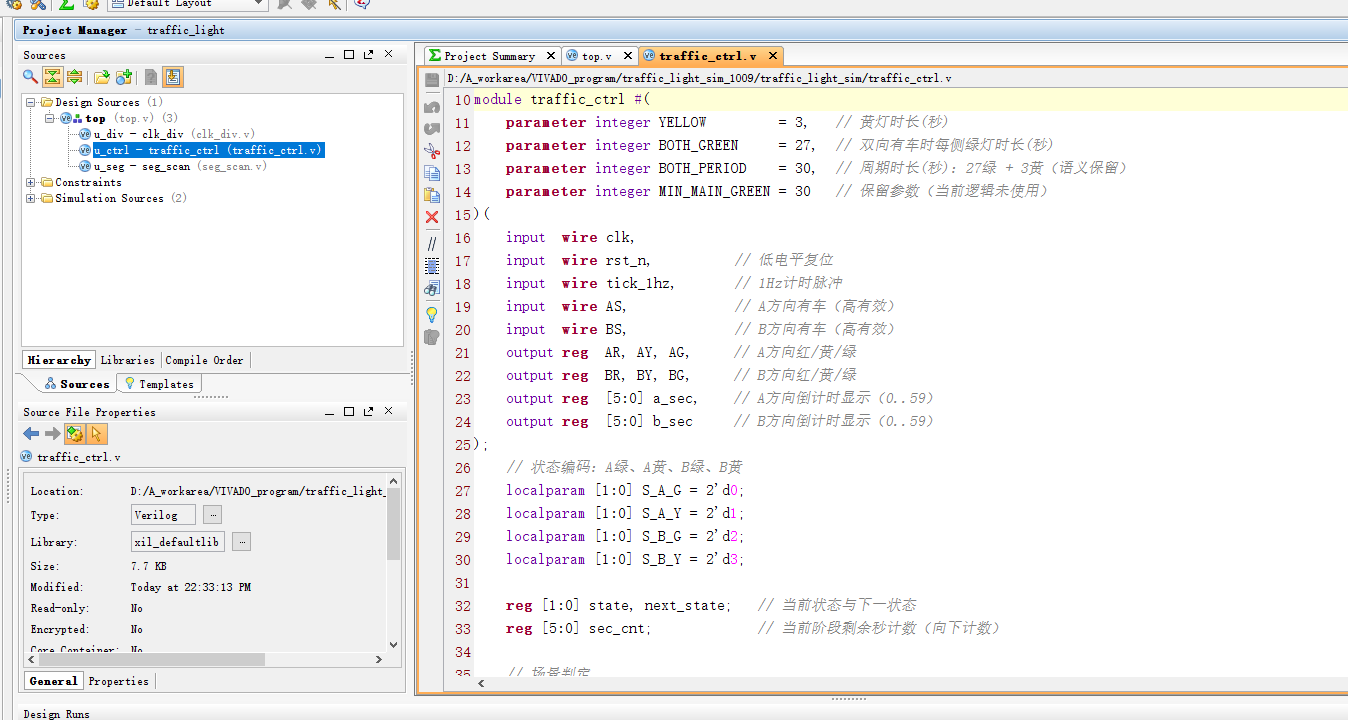Viewport: 1348px width, 720px height.
Task: Click the Library field xil_defaultlib
Action: (178, 542)
